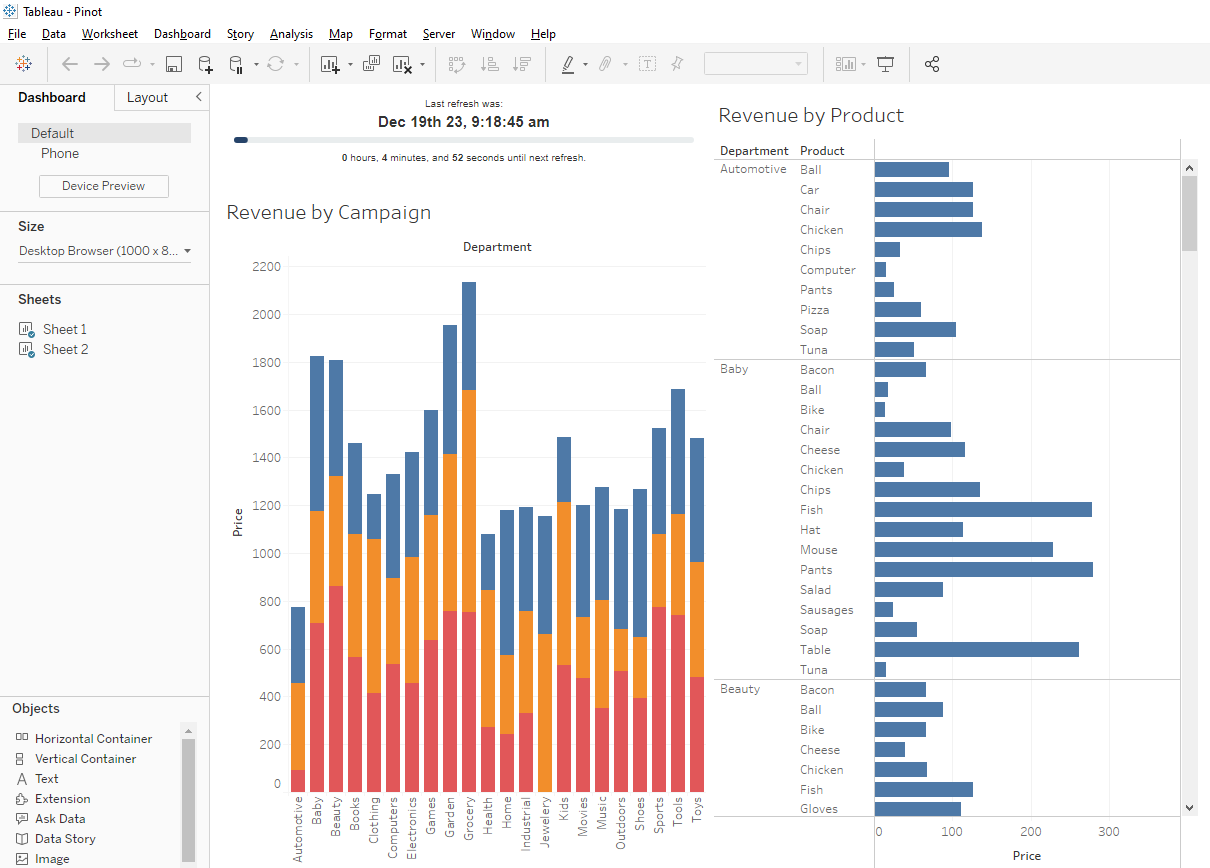Click the Share workbook icon

tap(932, 64)
